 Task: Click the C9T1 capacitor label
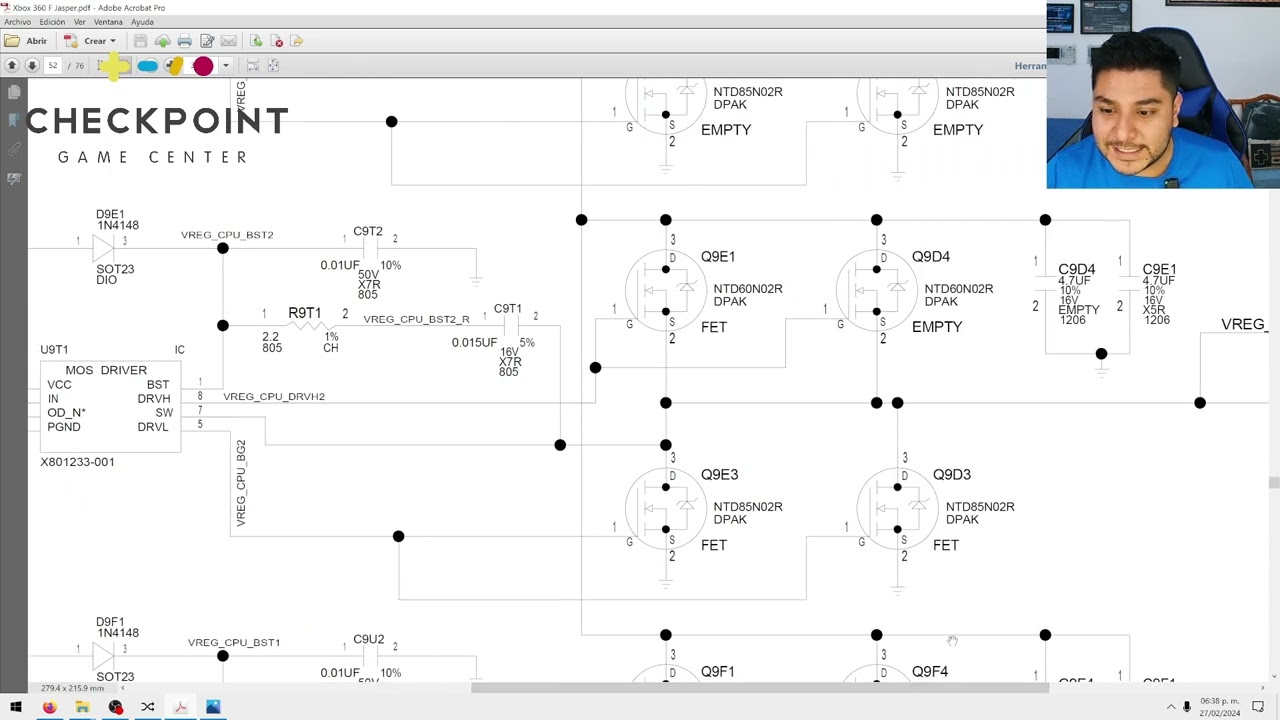508,309
